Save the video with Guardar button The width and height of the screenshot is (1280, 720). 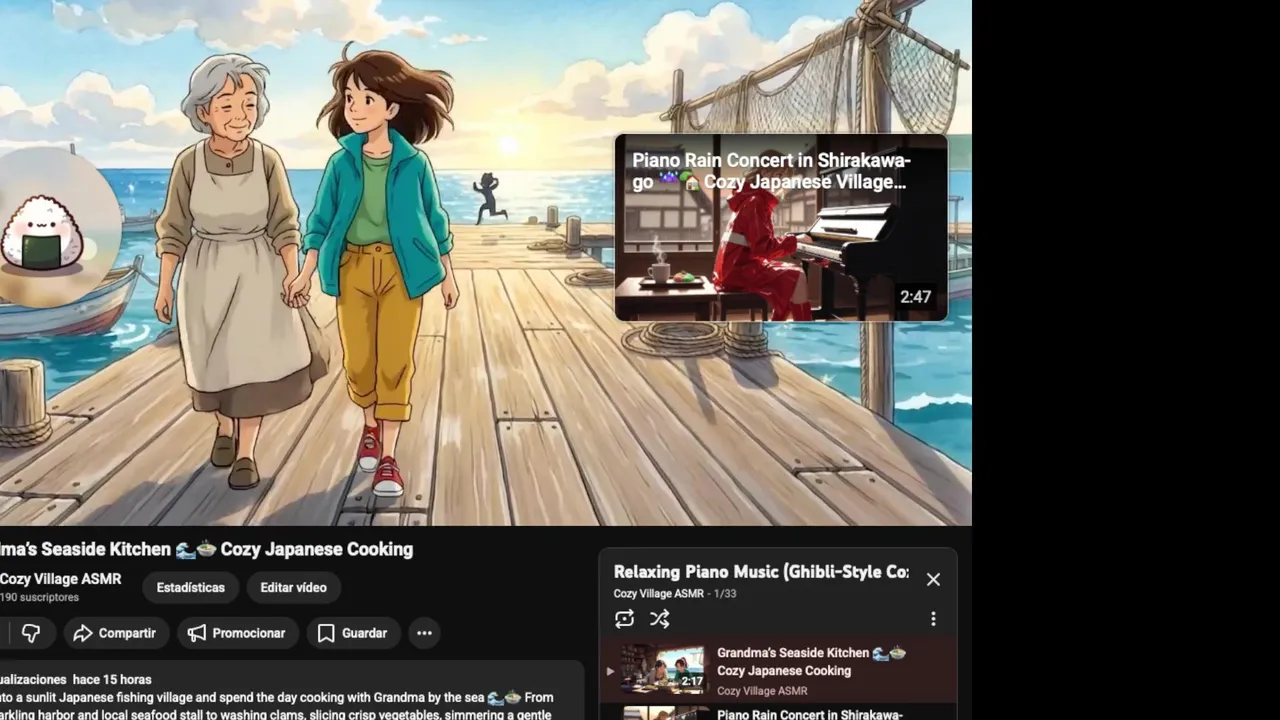point(352,633)
